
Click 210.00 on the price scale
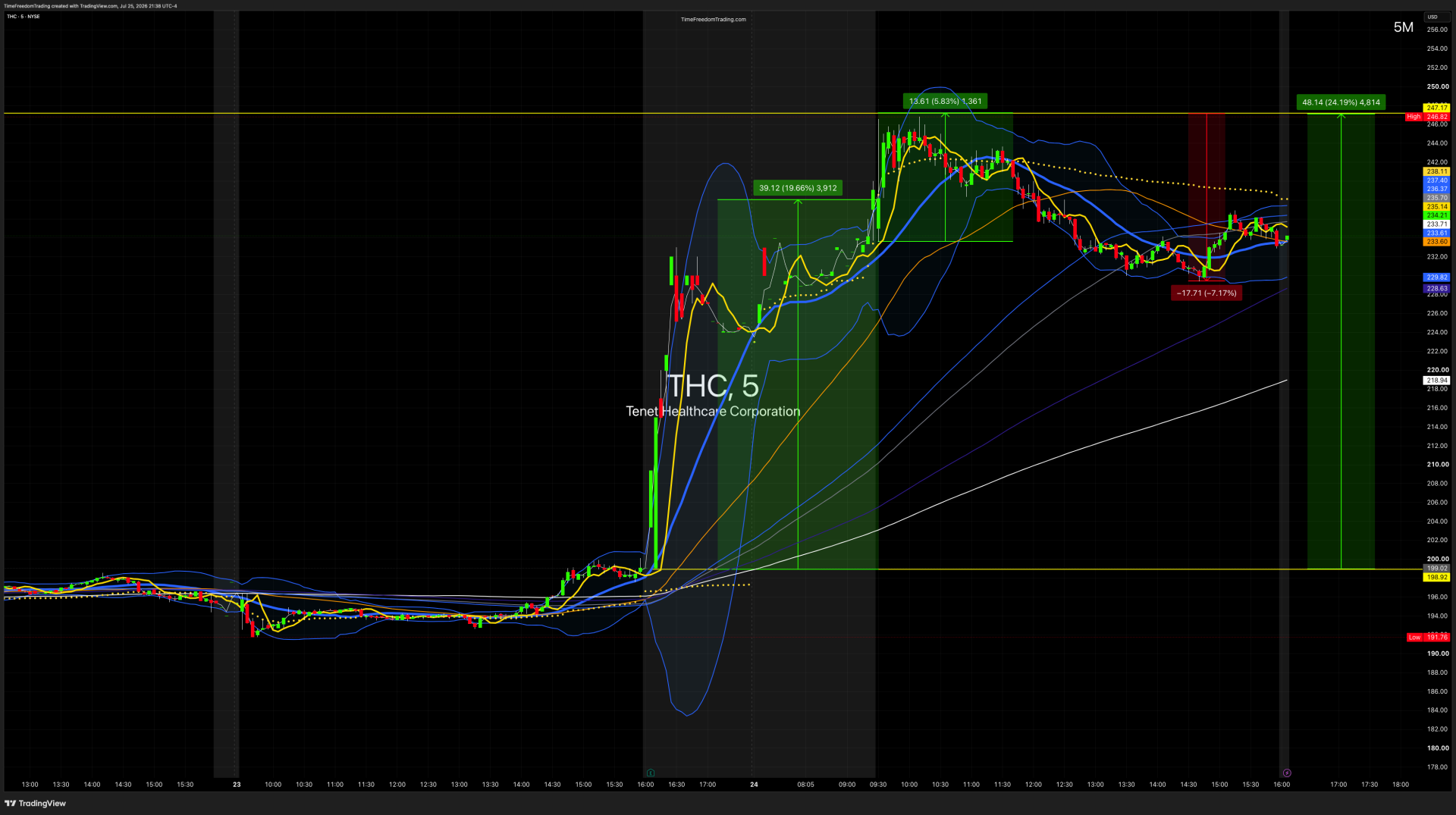(x=1438, y=465)
